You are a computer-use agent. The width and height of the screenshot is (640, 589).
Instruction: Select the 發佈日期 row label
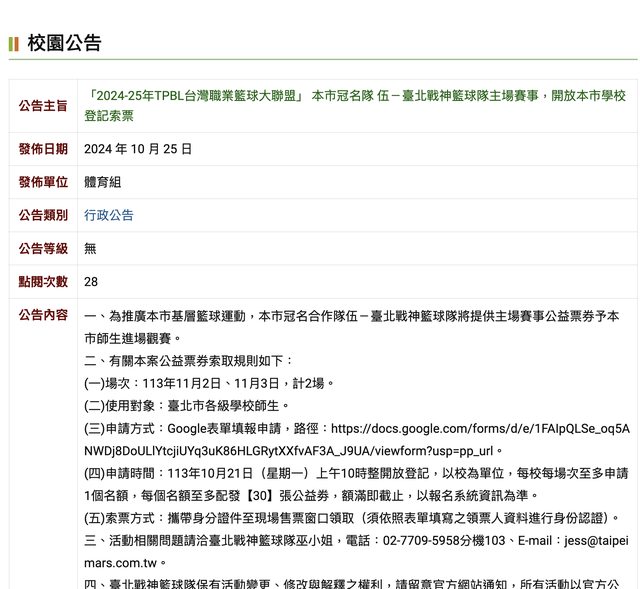43,149
